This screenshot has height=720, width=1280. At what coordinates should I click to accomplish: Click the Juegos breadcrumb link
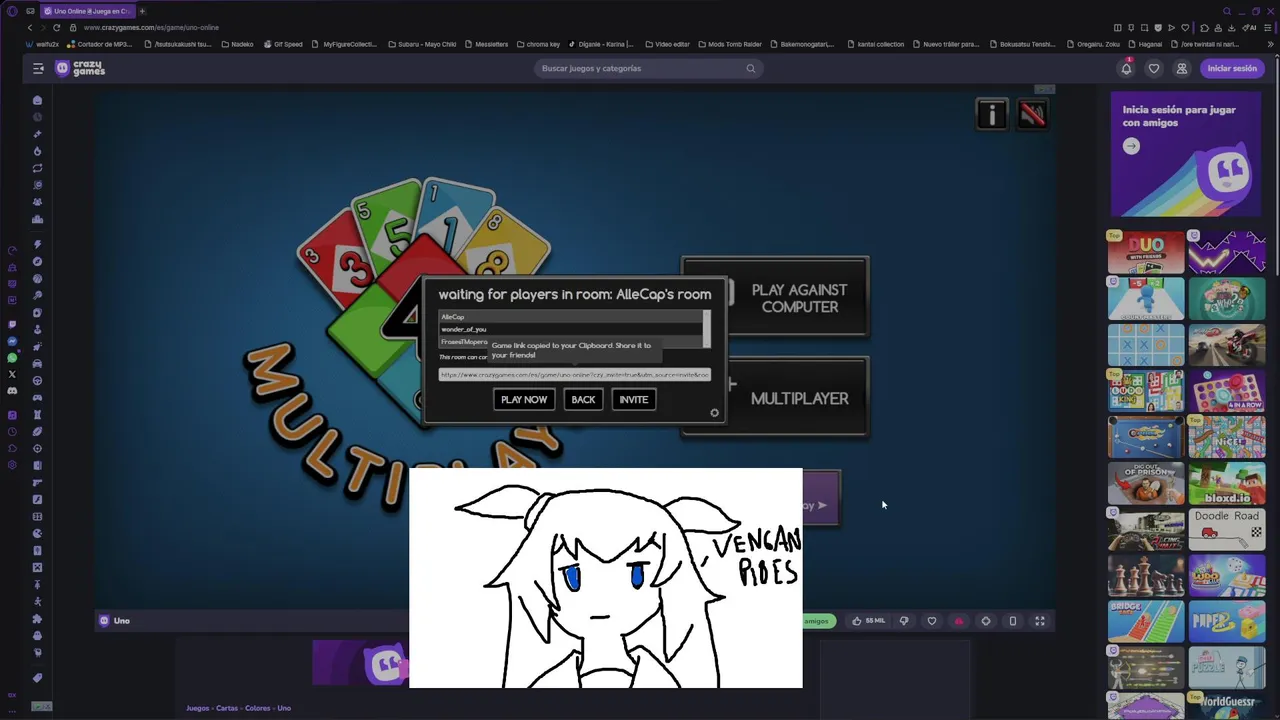point(197,708)
